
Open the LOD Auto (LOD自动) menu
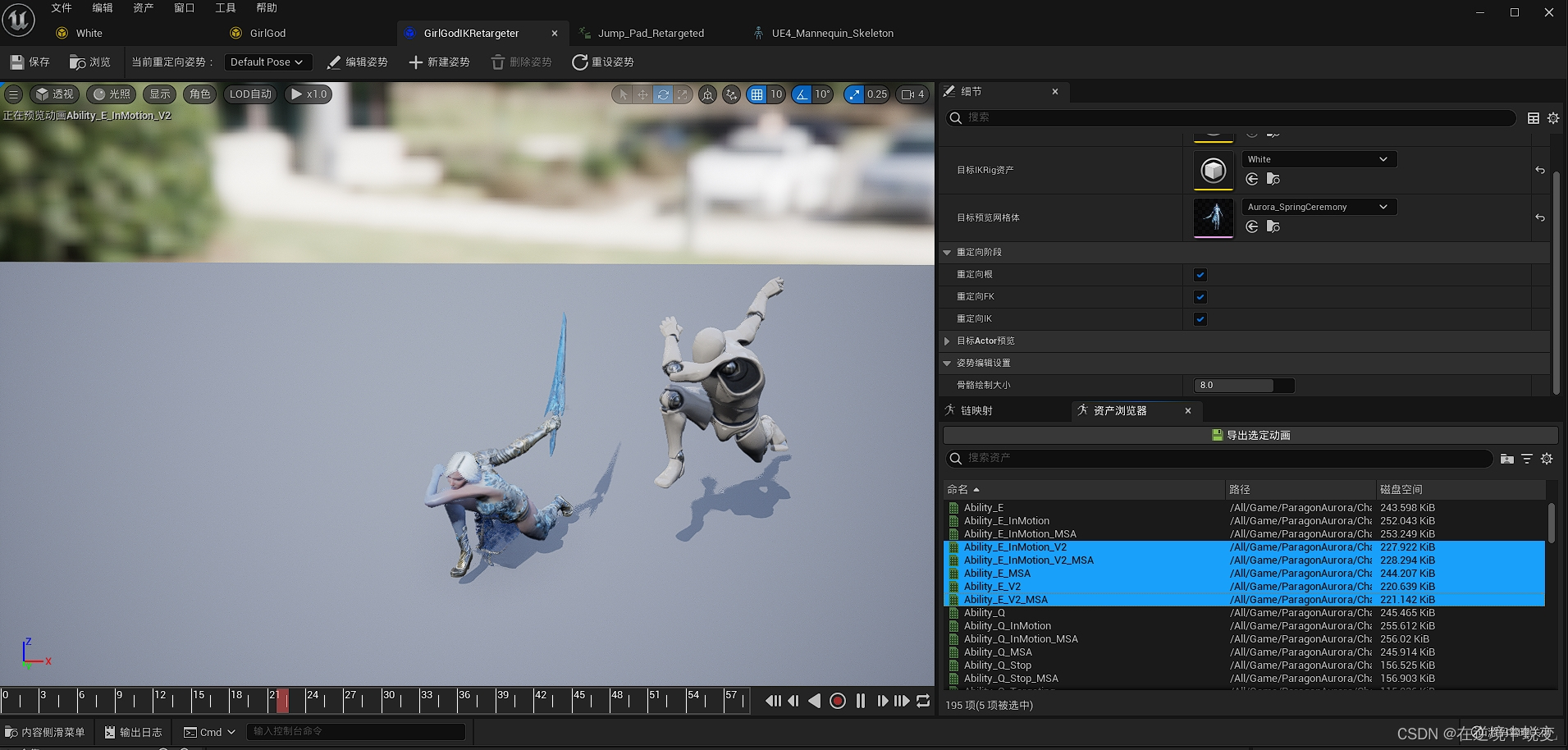[250, 94]
